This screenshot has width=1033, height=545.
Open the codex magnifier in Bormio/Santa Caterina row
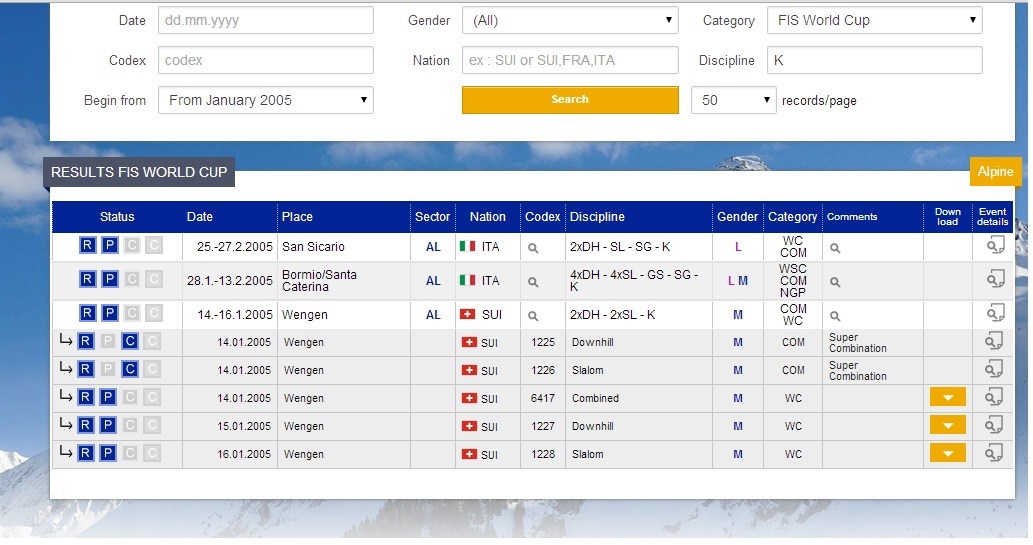click(x=533, y=281)
